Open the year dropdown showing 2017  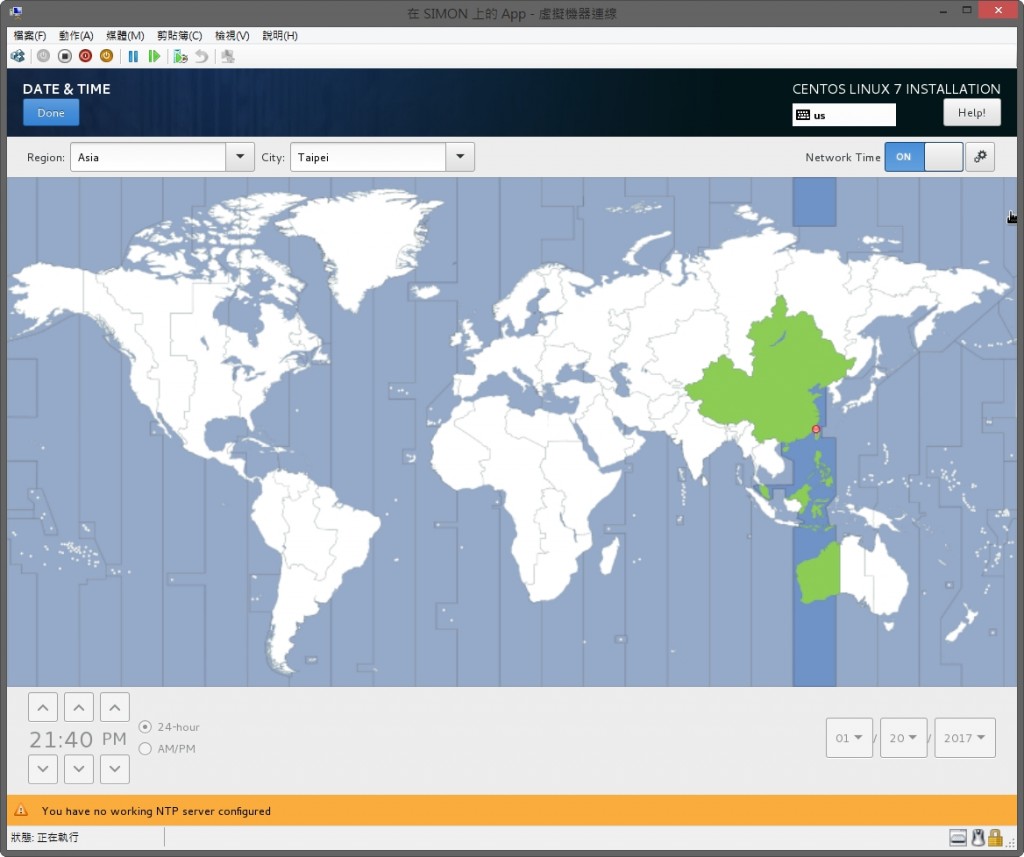point(965,737)
